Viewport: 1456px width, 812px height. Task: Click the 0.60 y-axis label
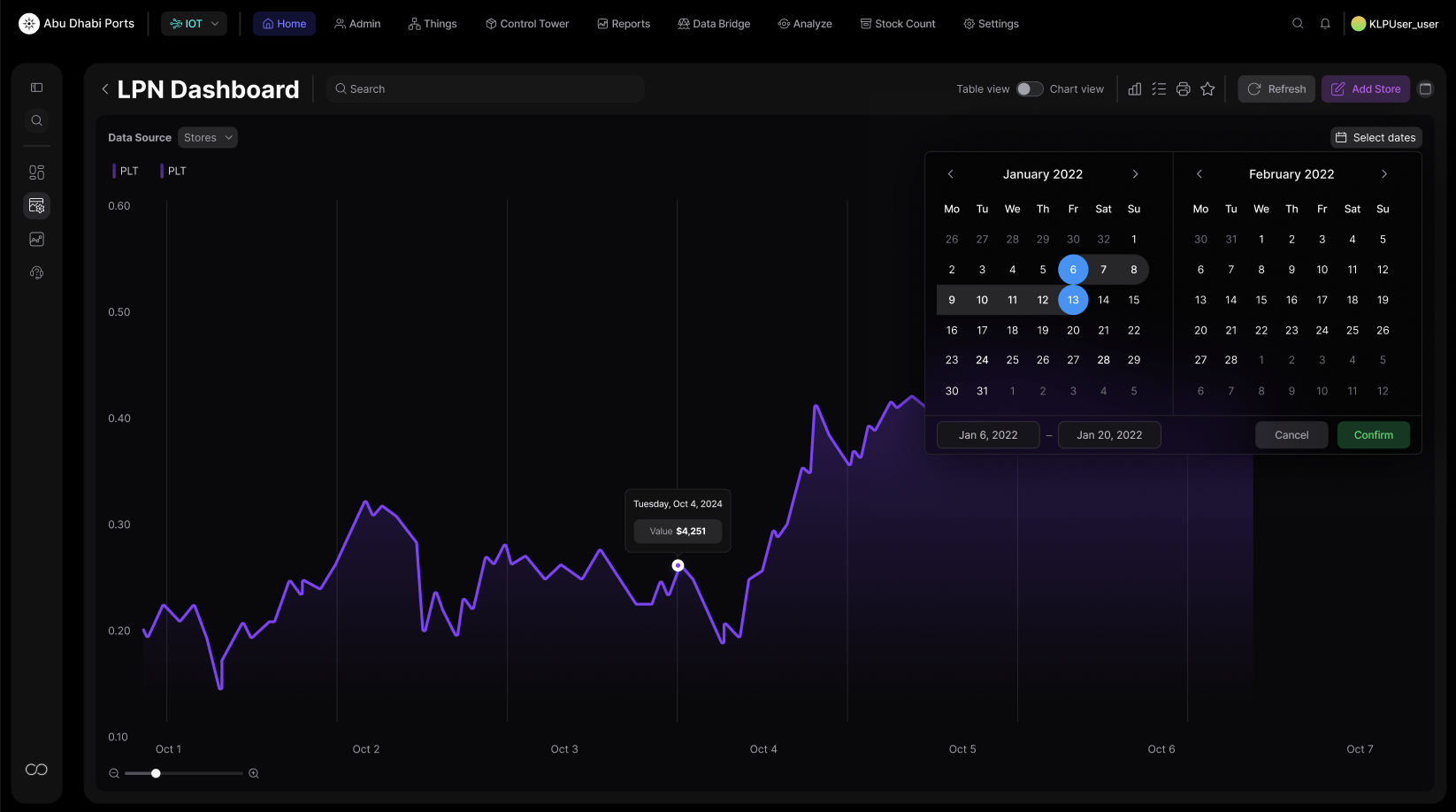[119, 206]
